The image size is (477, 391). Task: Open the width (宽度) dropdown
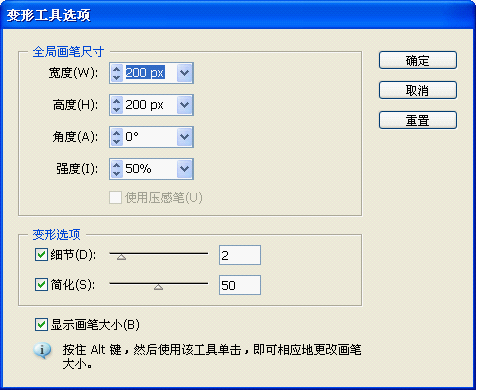click(185, 73)
